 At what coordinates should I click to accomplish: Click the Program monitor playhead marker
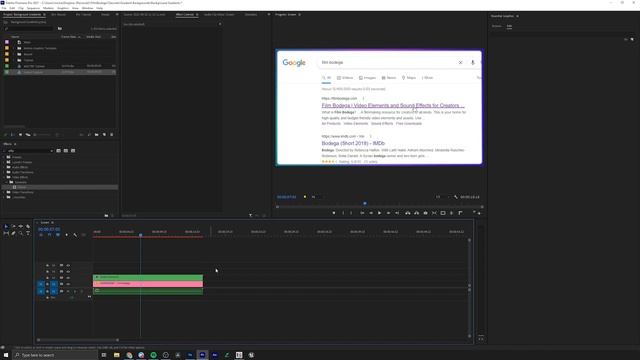[365, 203]
